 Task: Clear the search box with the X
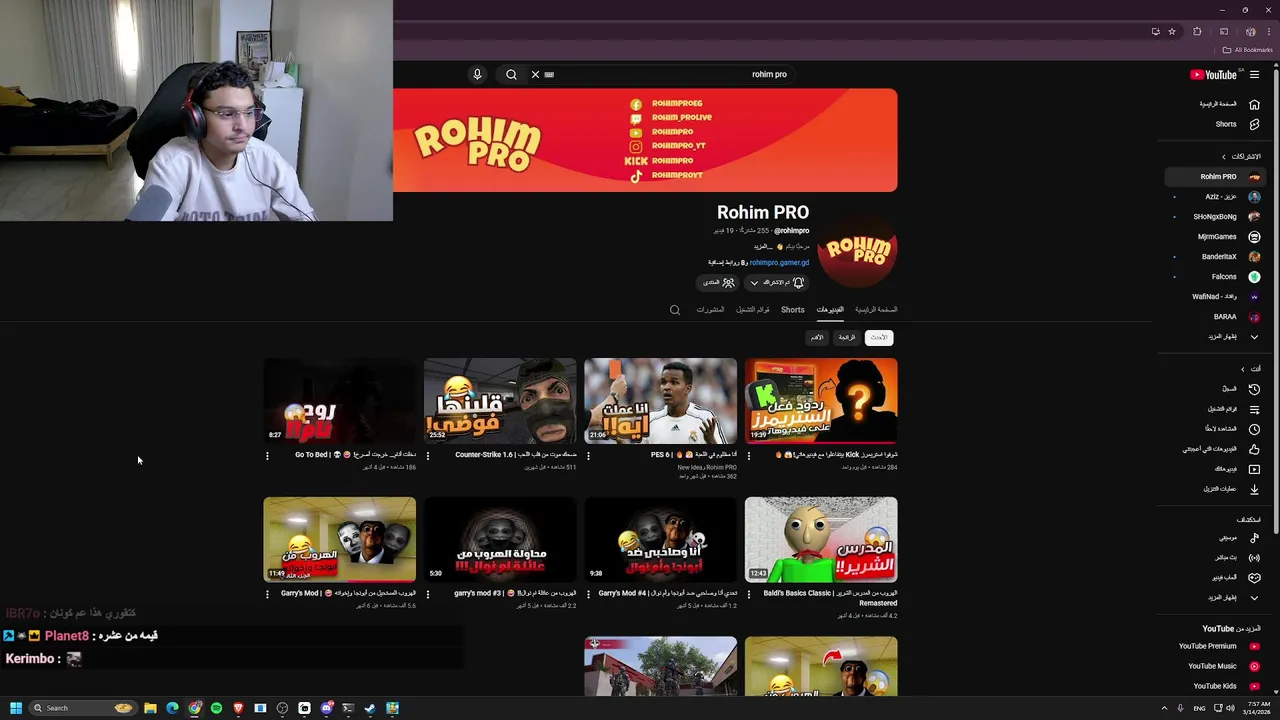point(535,74)
